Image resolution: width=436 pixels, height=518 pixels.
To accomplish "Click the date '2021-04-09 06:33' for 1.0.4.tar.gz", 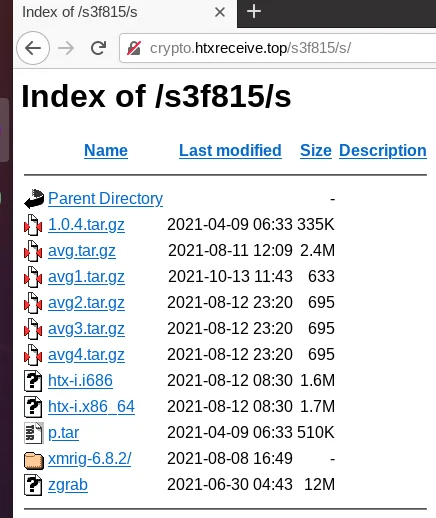I will pos(230,224).
